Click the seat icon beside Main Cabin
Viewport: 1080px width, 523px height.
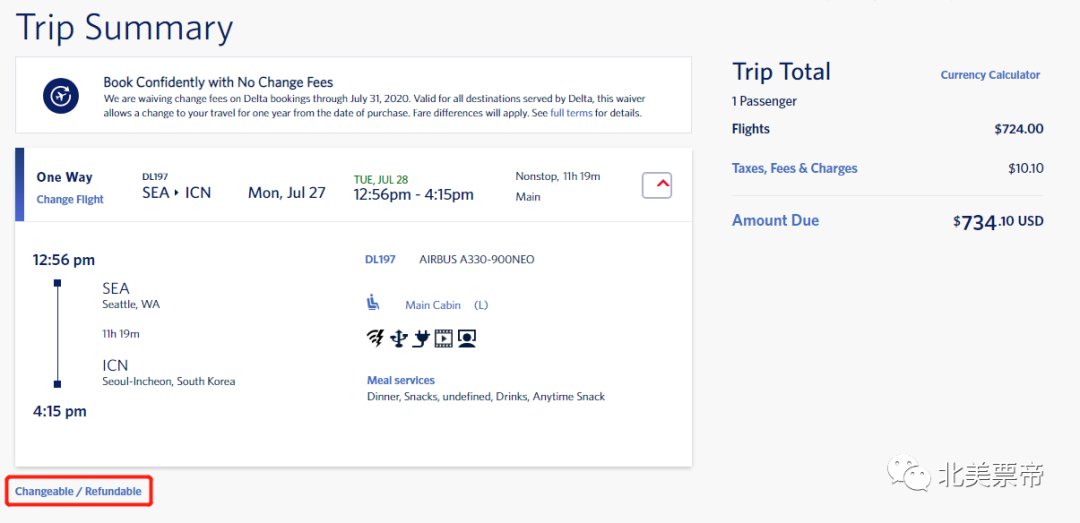374,303
